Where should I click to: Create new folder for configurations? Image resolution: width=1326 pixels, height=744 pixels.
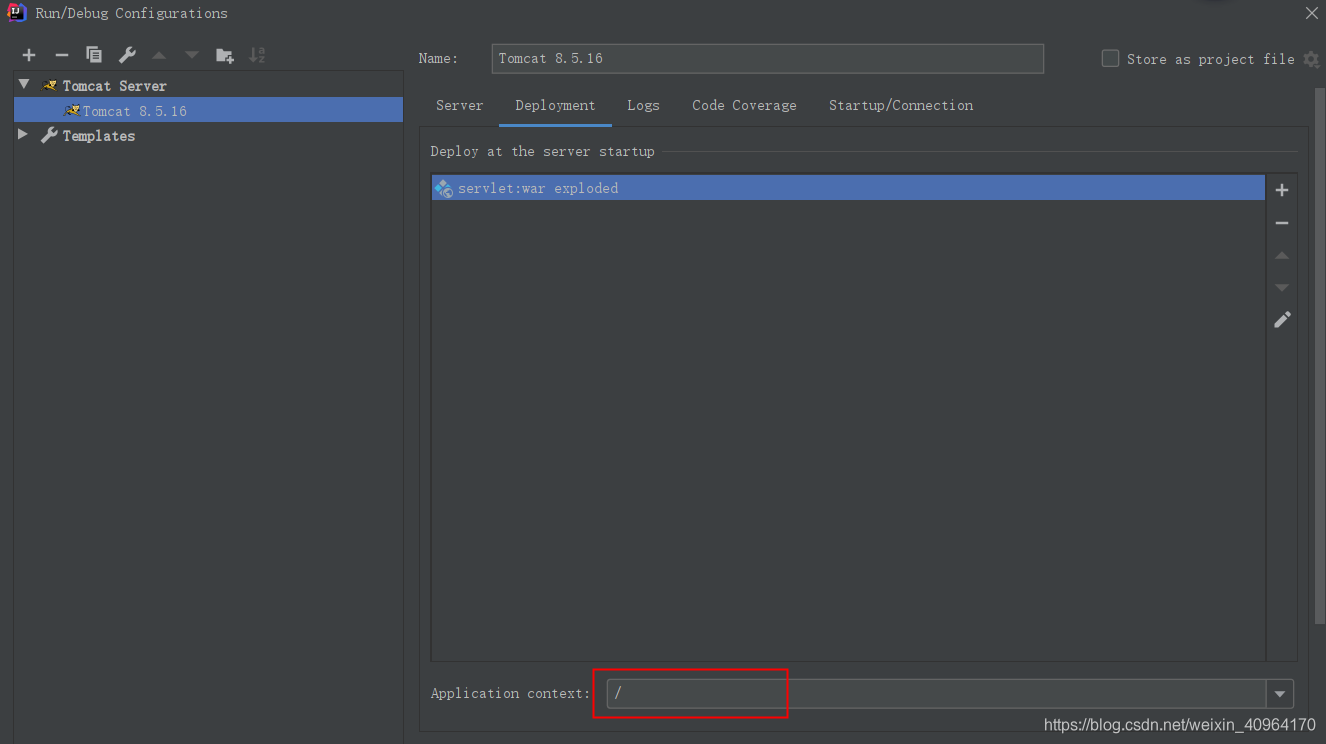point(225,55)
